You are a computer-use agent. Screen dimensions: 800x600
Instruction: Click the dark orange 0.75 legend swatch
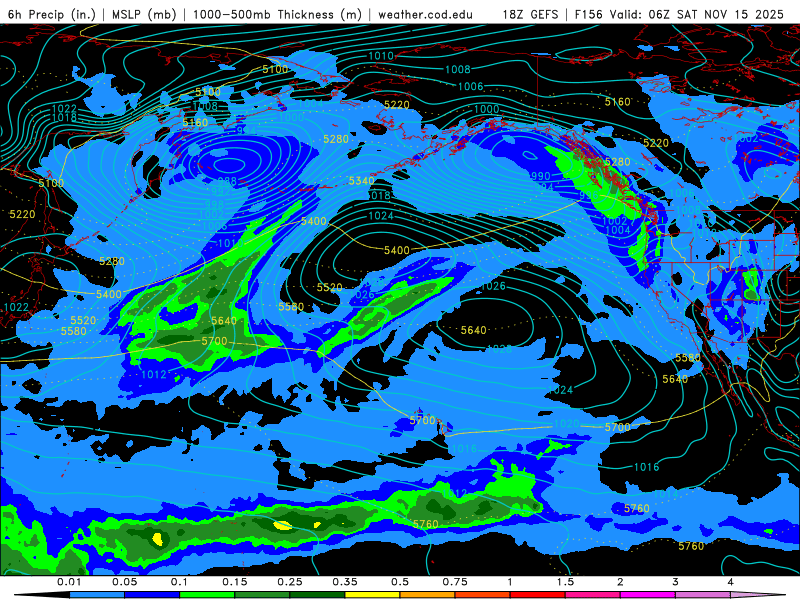click(483, 595)
